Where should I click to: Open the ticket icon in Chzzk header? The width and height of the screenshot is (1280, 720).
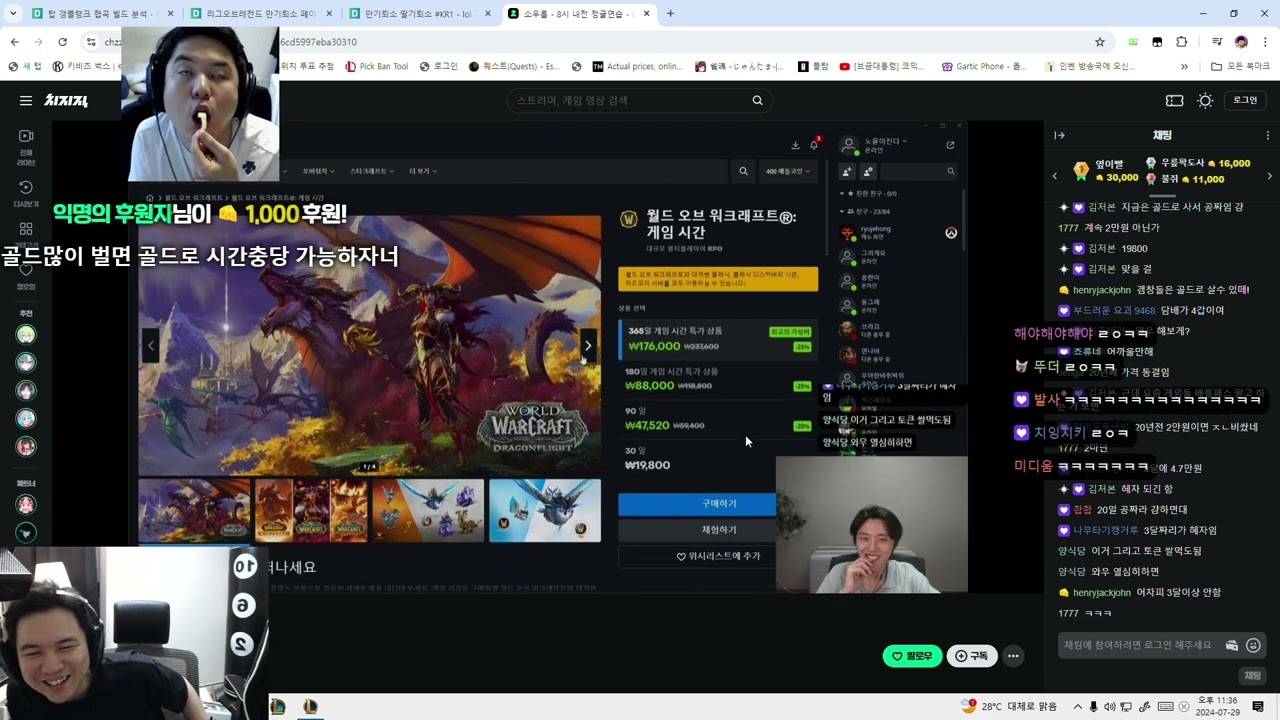[1175, 100]
